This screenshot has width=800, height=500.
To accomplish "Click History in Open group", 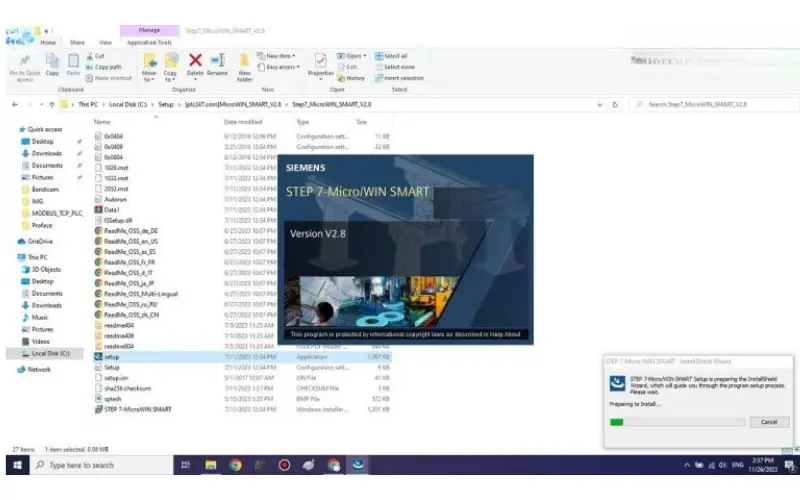I will [351, 78].
